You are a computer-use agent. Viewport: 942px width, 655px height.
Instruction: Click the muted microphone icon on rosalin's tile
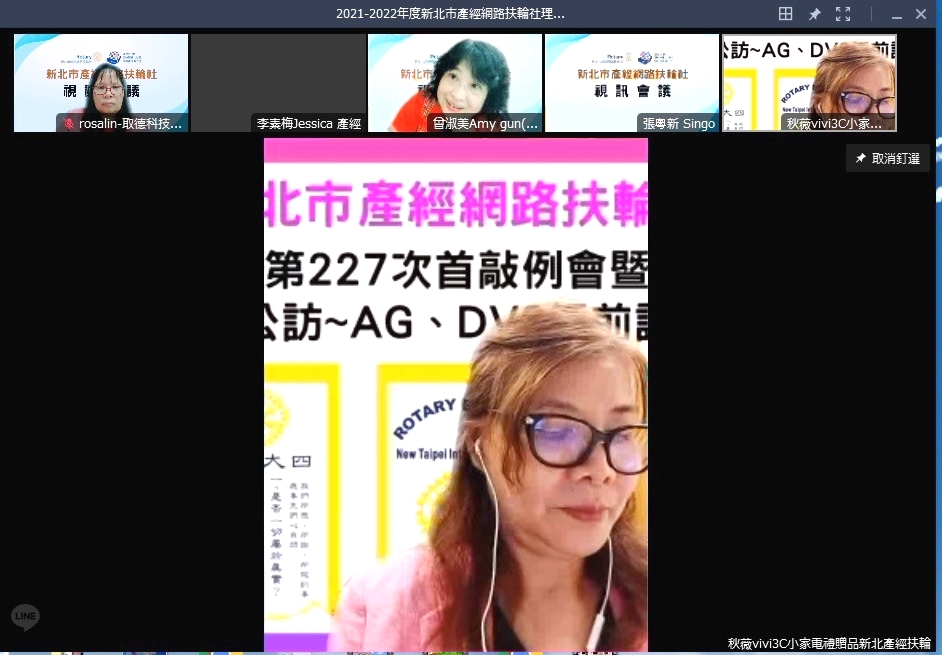(x=69, y=124)
